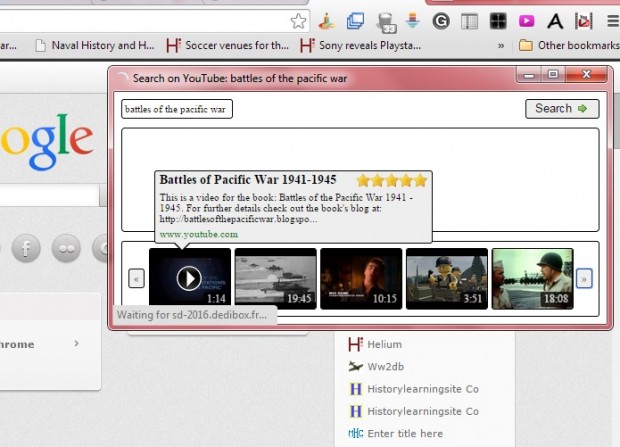Click the four-square grid extension icon
This screenshot has height=447, width=620.
click(497, 20)
